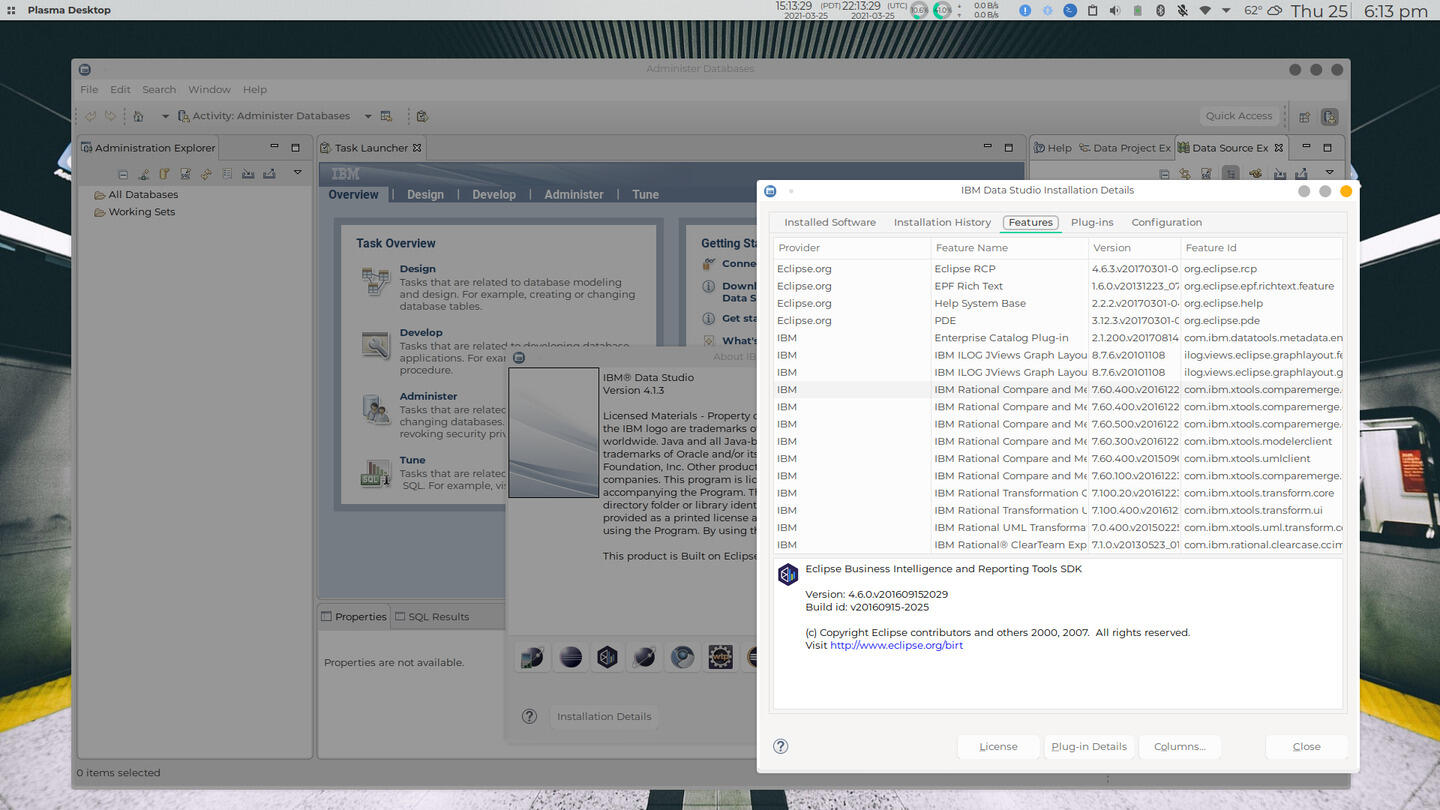Click the Feature Id column header
Screen dimensions: 1440x810
tap(1261, 248)
